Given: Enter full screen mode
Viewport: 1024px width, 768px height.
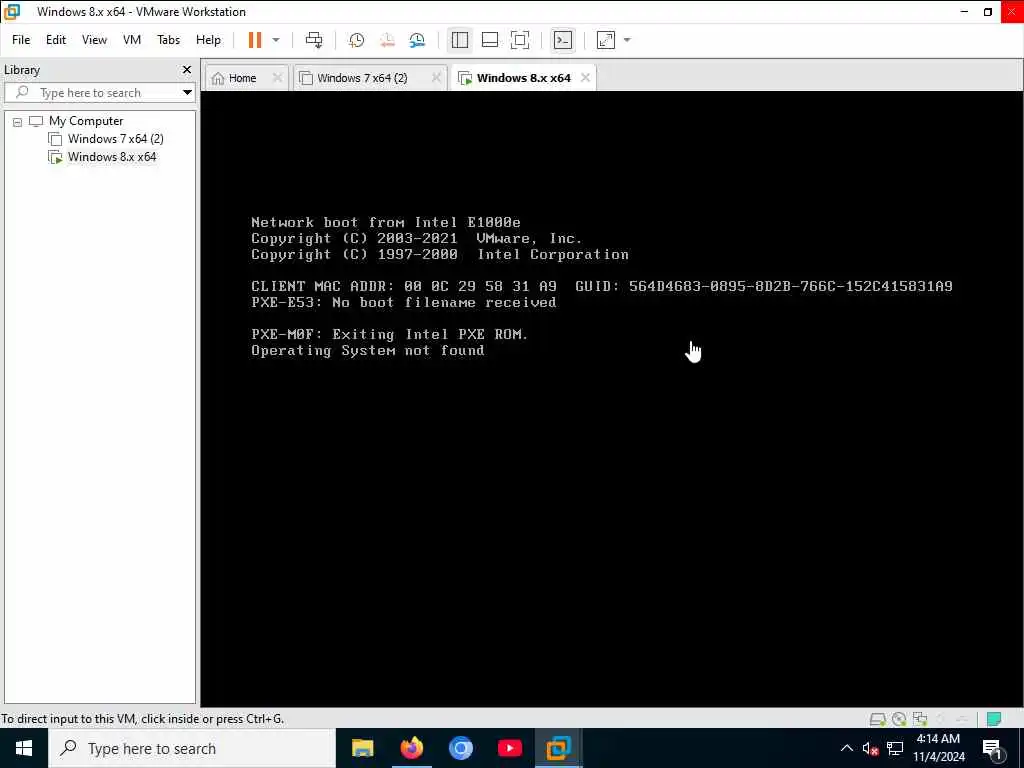Looking at the screenshot, I should (x=520, y=40).
